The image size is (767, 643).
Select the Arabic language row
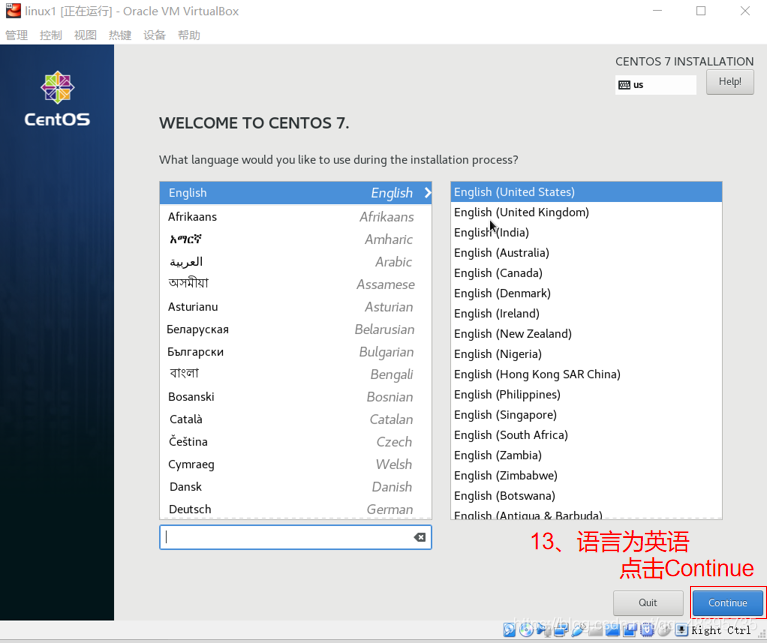295,262
